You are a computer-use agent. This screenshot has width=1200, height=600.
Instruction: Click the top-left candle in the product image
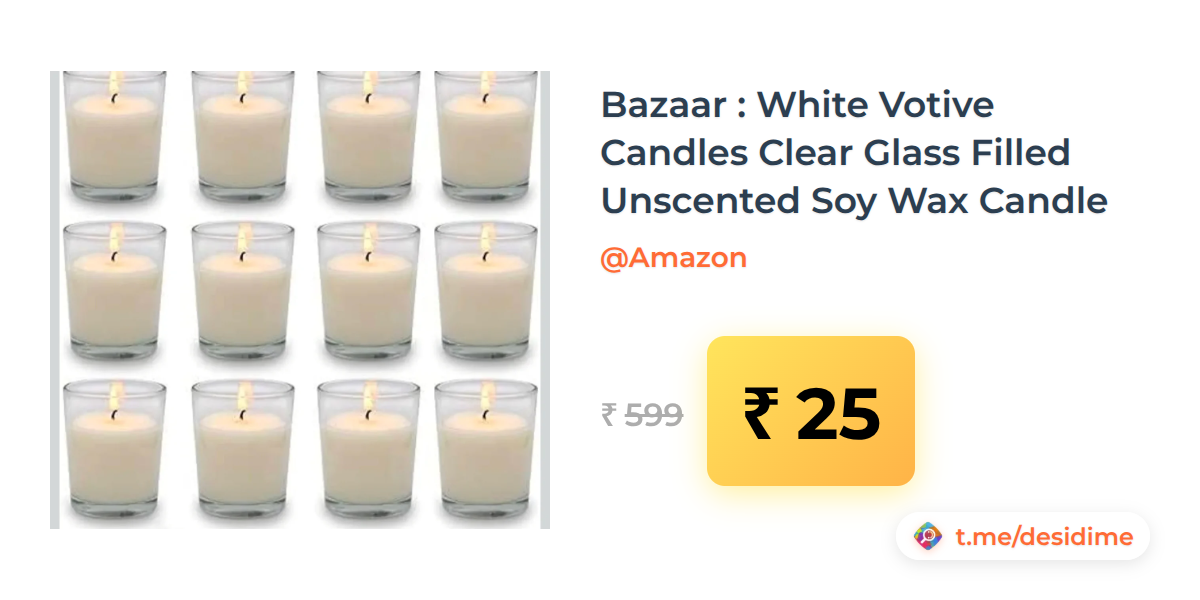tap(115, 135)
